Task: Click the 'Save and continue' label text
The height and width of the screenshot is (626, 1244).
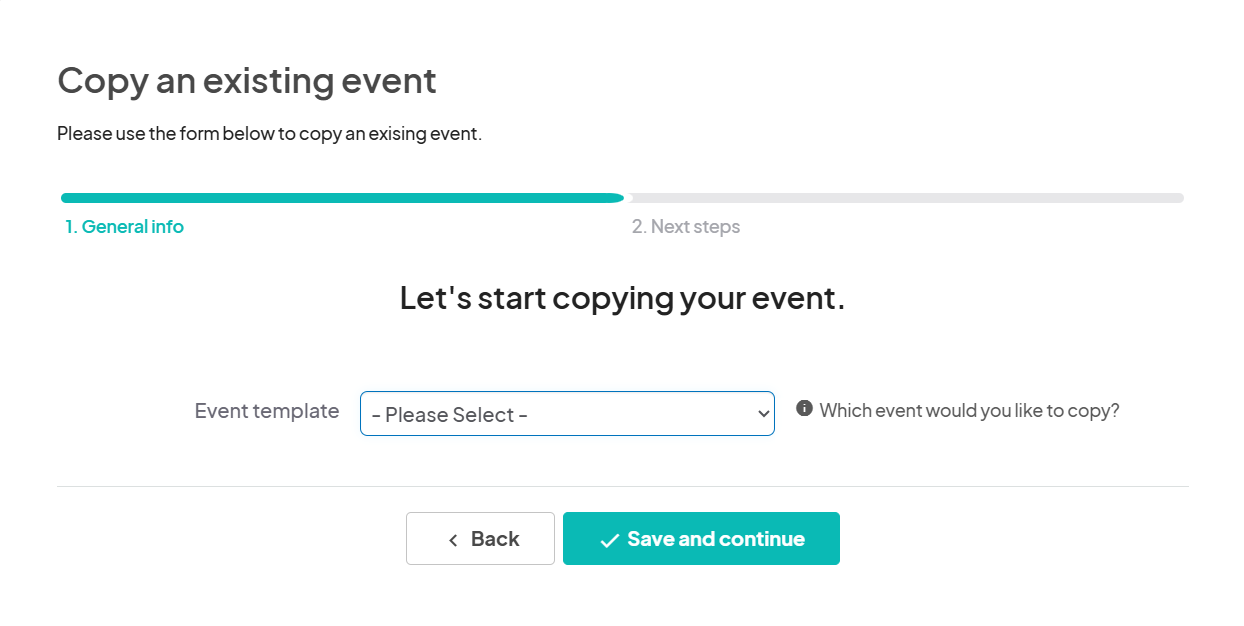Action: 716,539
